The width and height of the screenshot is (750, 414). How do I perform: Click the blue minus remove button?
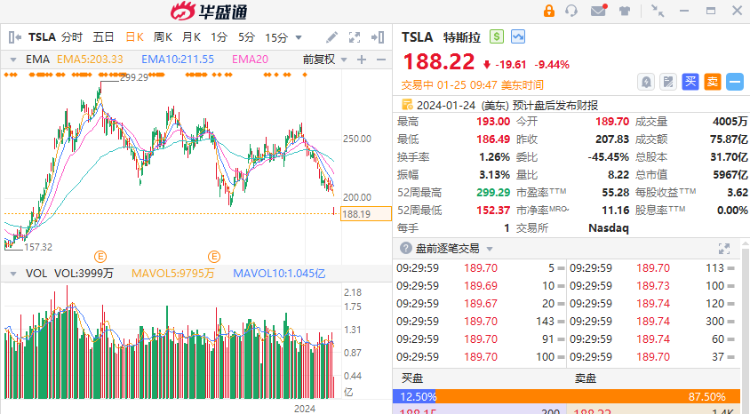(735, 82)
